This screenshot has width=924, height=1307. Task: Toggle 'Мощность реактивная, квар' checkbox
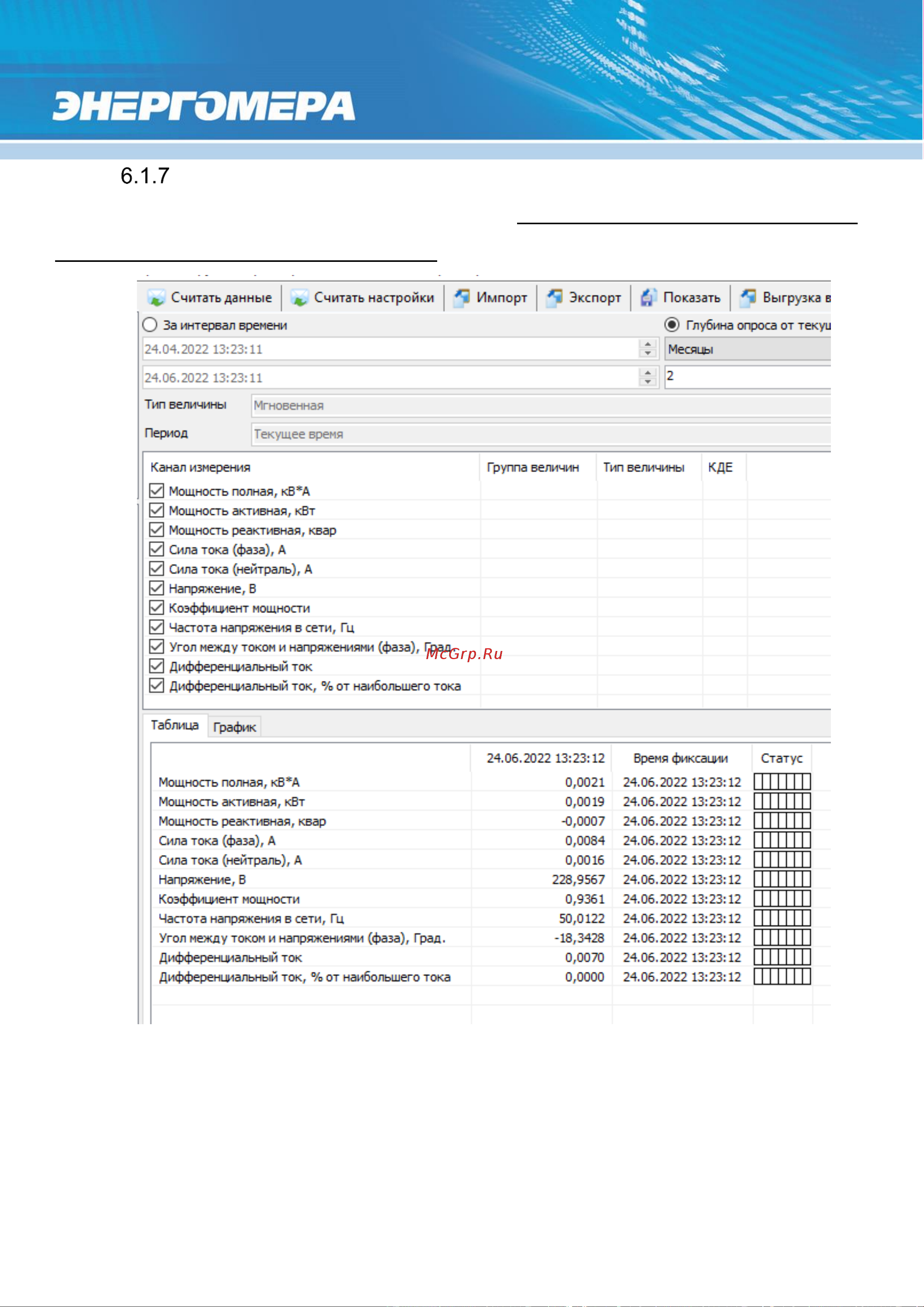(x=157, y=530)
